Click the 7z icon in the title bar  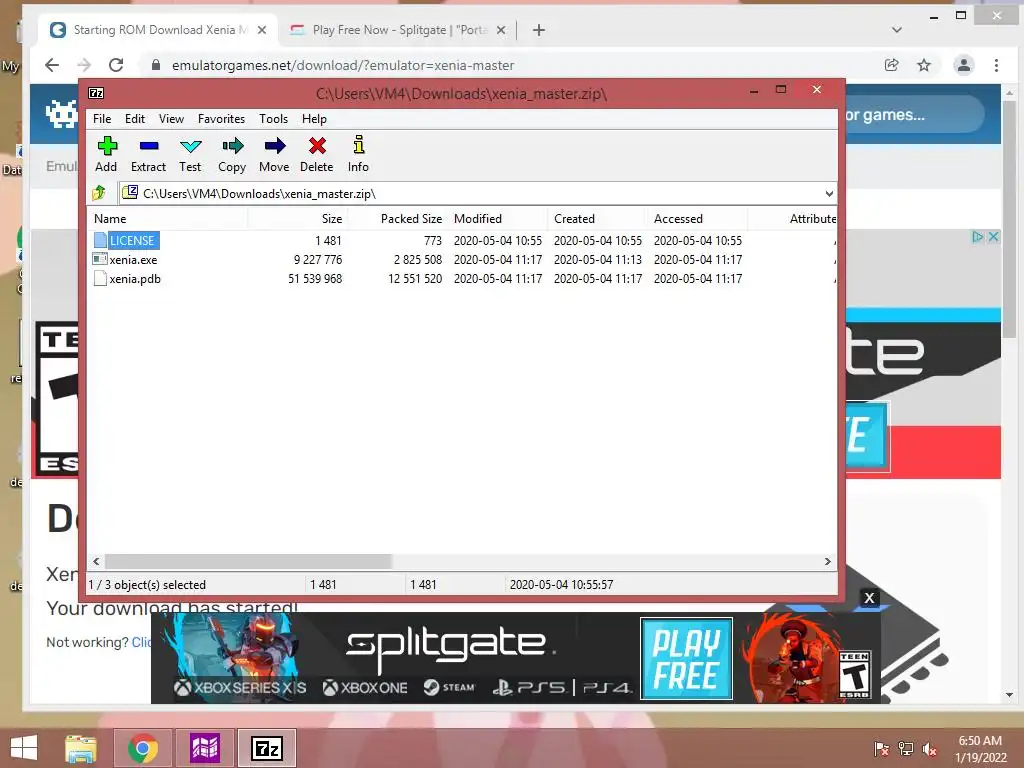coord(96,93)
